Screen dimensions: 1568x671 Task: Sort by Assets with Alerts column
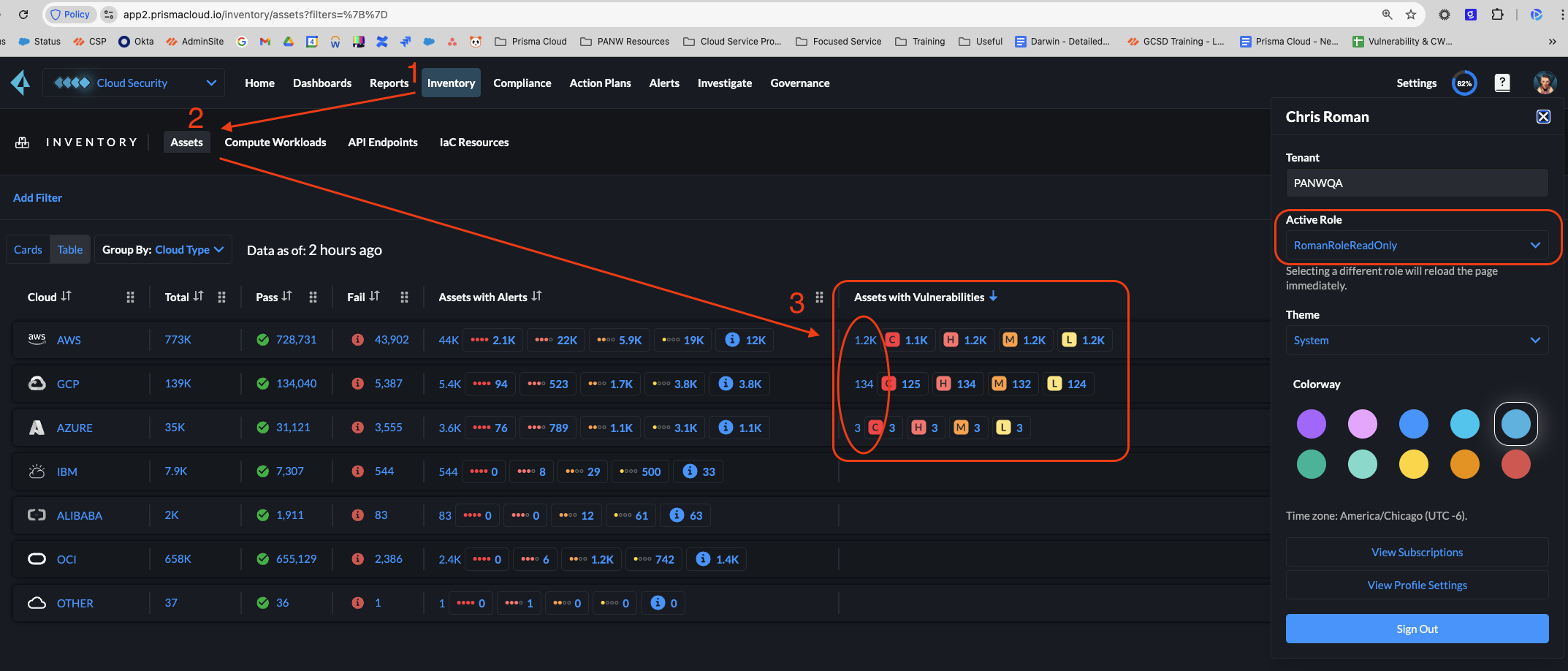pyautogui.click(x=537, y=296)
